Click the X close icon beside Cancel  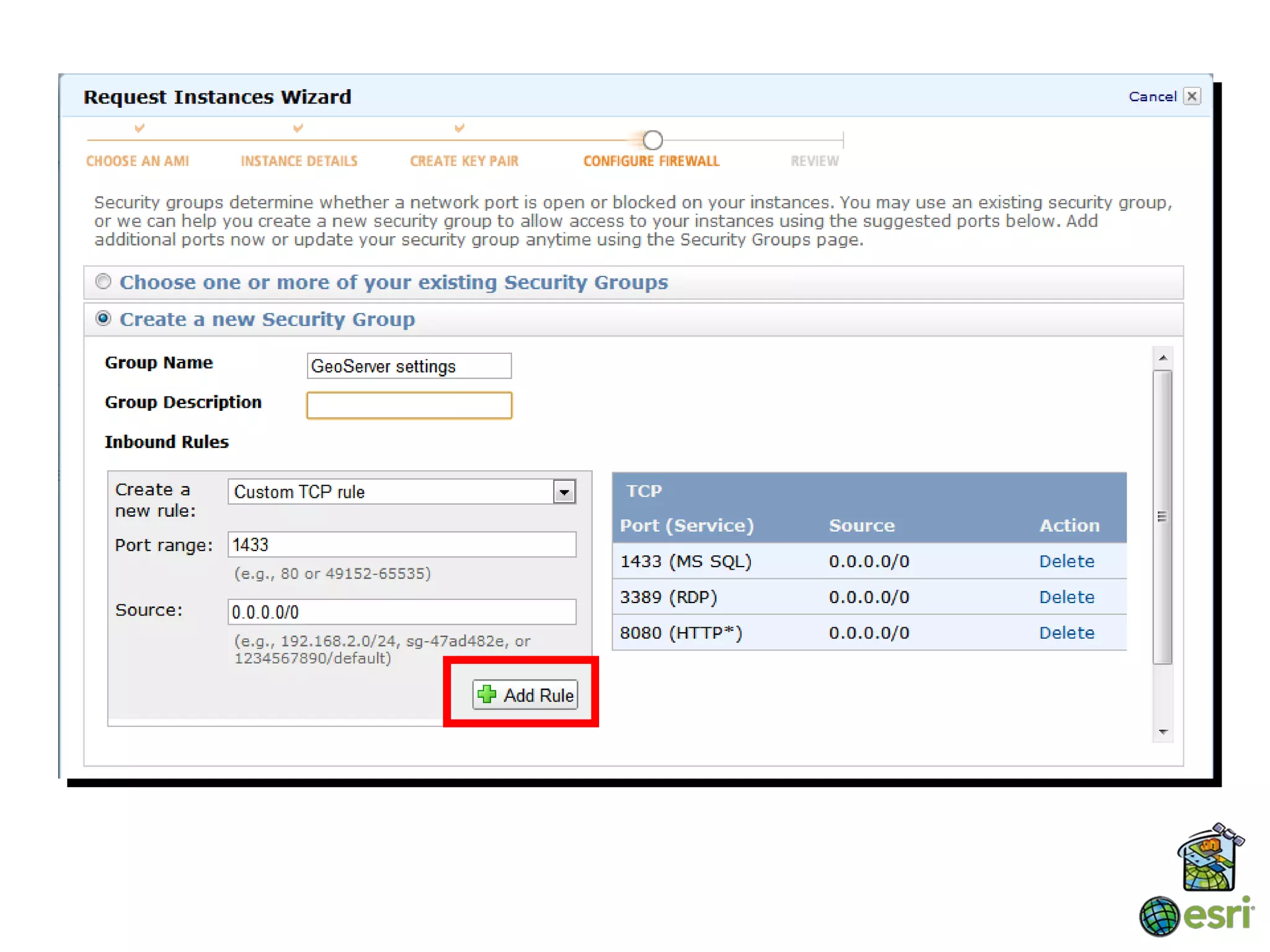(1191, 97)
